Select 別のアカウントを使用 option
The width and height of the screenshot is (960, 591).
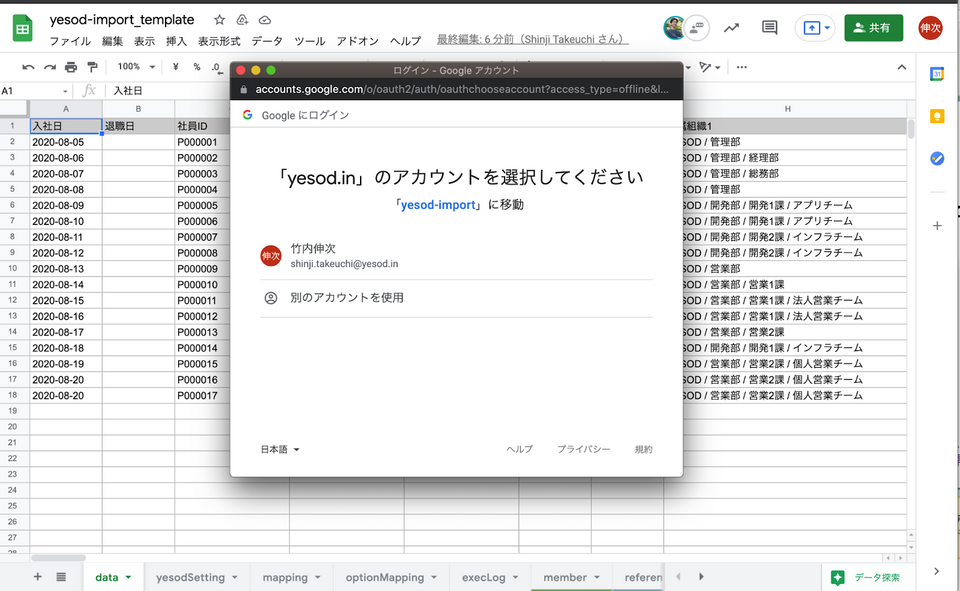[x=456, y=298]
